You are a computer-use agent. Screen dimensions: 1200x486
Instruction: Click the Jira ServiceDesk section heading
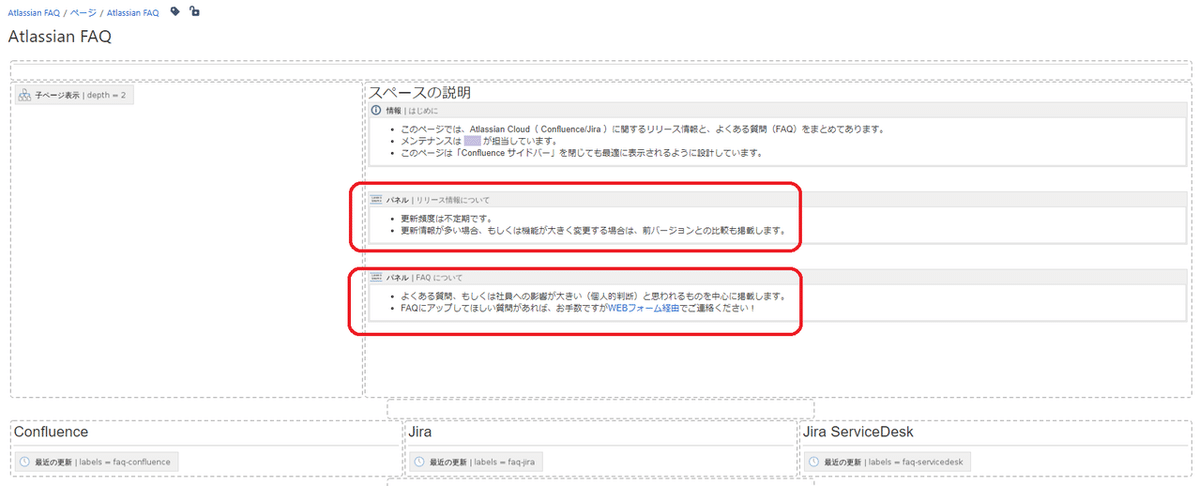pyautogui.click(x=858, y=432)
